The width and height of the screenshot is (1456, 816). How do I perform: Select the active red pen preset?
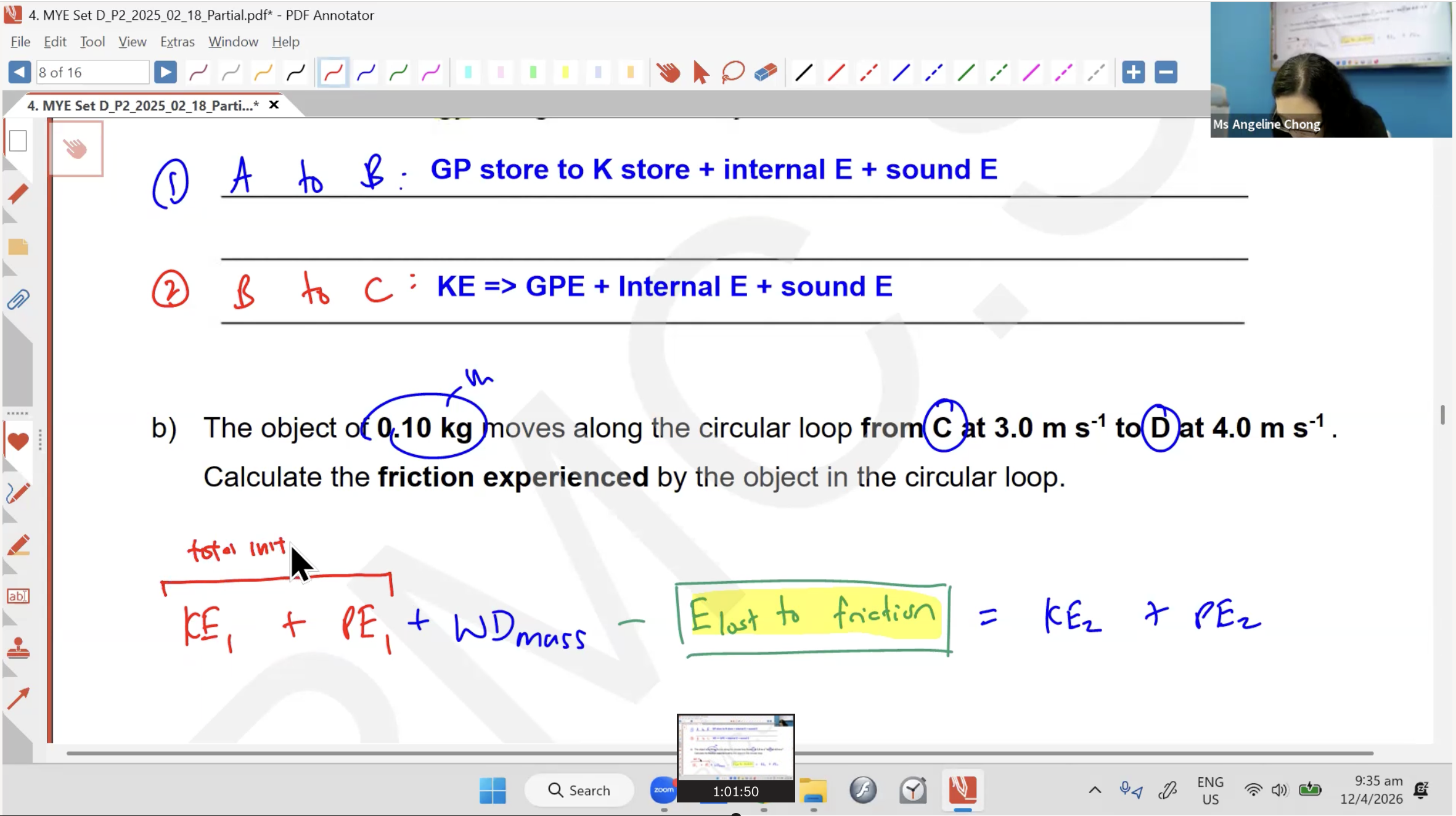point(333,73)
